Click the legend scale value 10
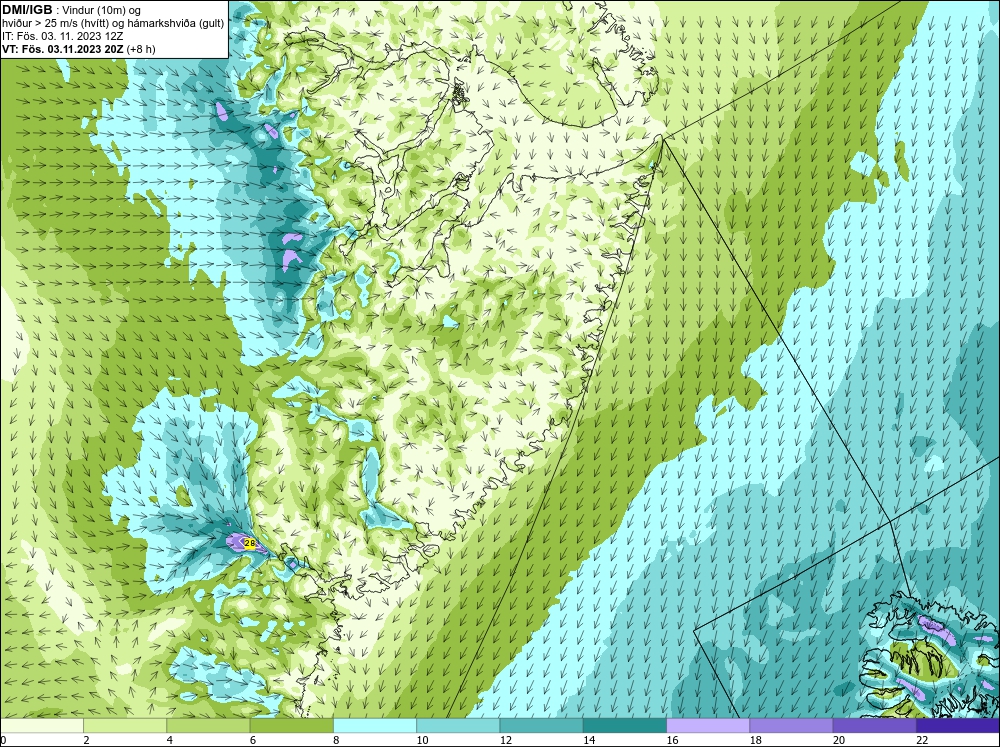The width and height of the screenshot is (1000, 747). click(x=422, y=740)
